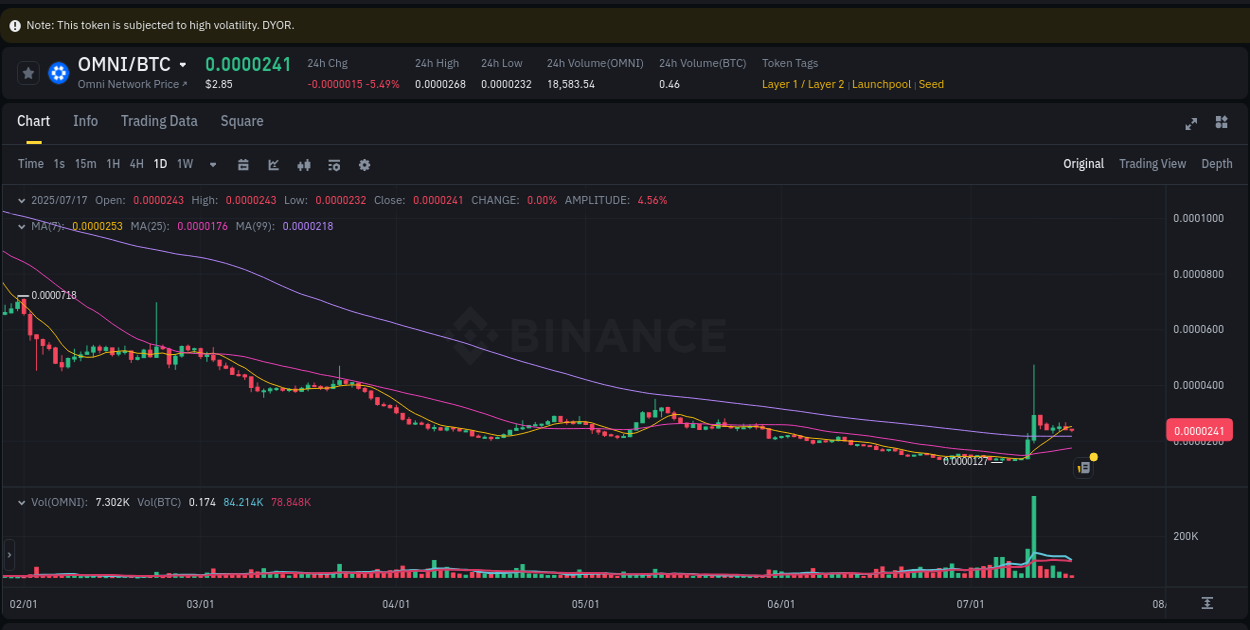Click the current price label 0.0000241
This screenshot has height=630, width=1250.
pos(1199,430)
